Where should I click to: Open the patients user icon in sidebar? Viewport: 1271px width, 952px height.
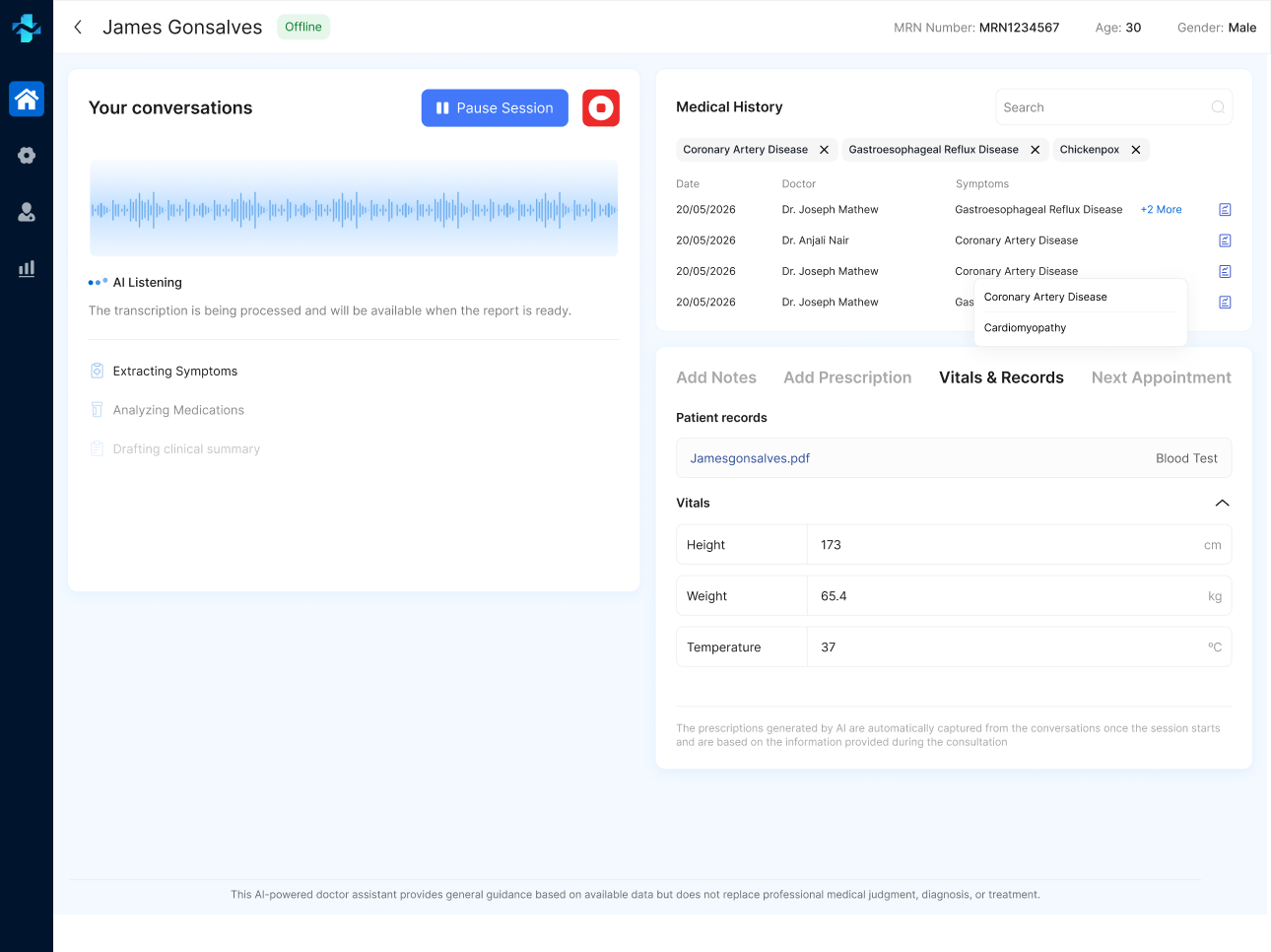coord(27,212)
